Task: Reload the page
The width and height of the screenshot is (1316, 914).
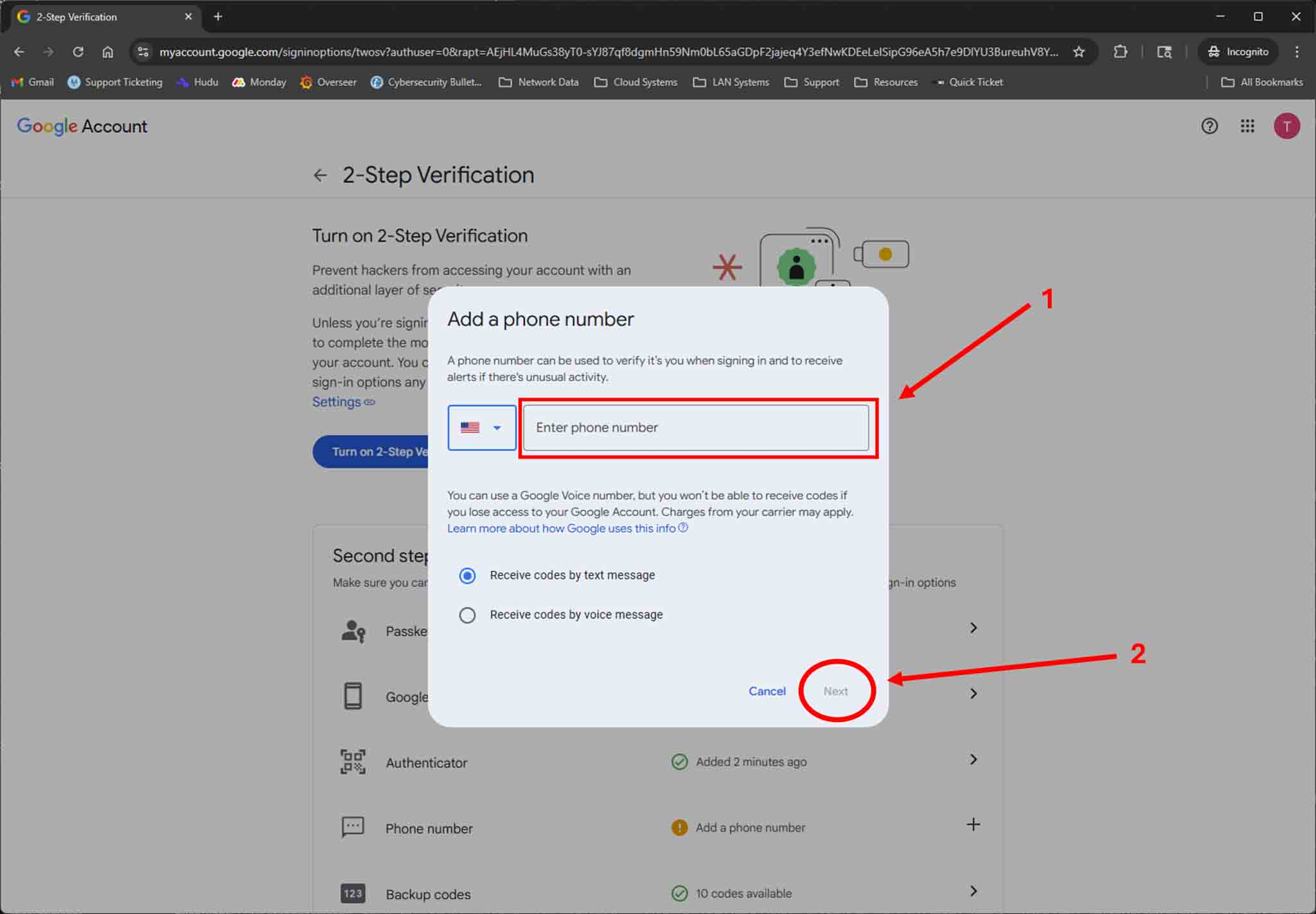Action: pos(78,52)
